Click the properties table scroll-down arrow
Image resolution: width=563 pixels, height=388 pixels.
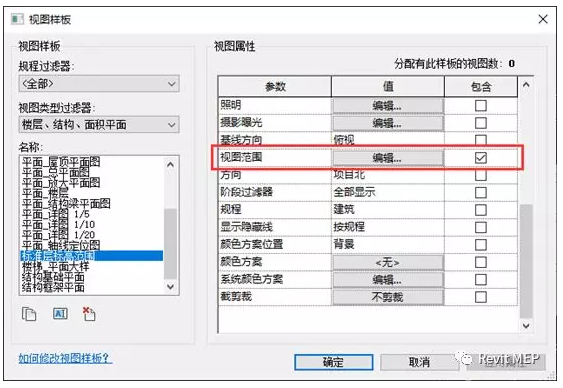click(x=526, y=326)
